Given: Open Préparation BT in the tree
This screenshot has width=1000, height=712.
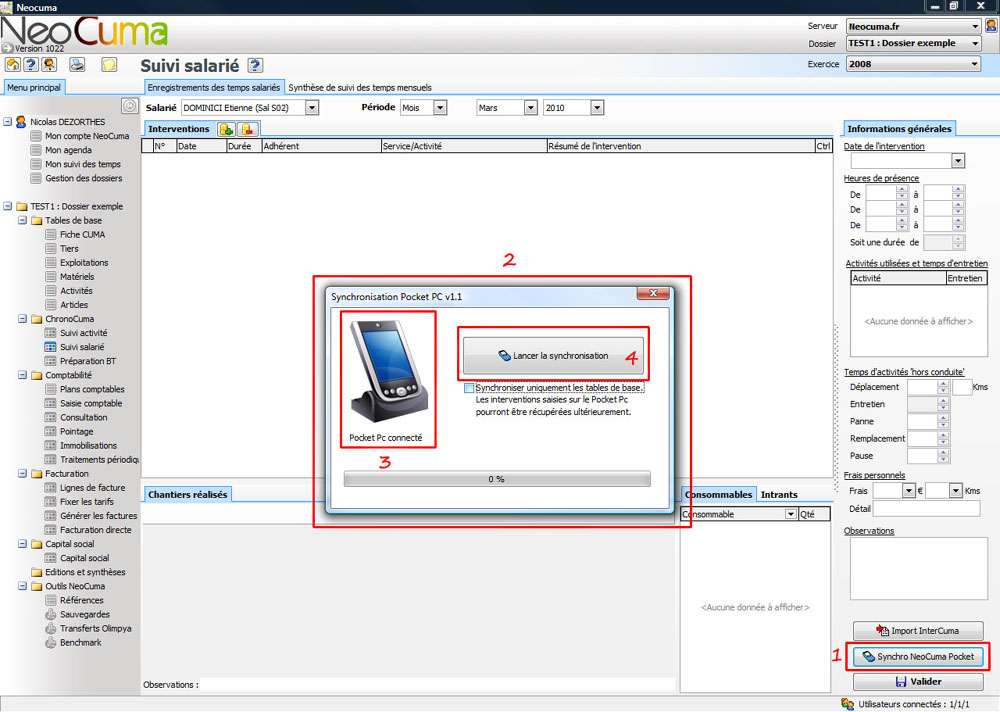Looking at the screenshot, I should pyautogui.click(x=88, y=361).
